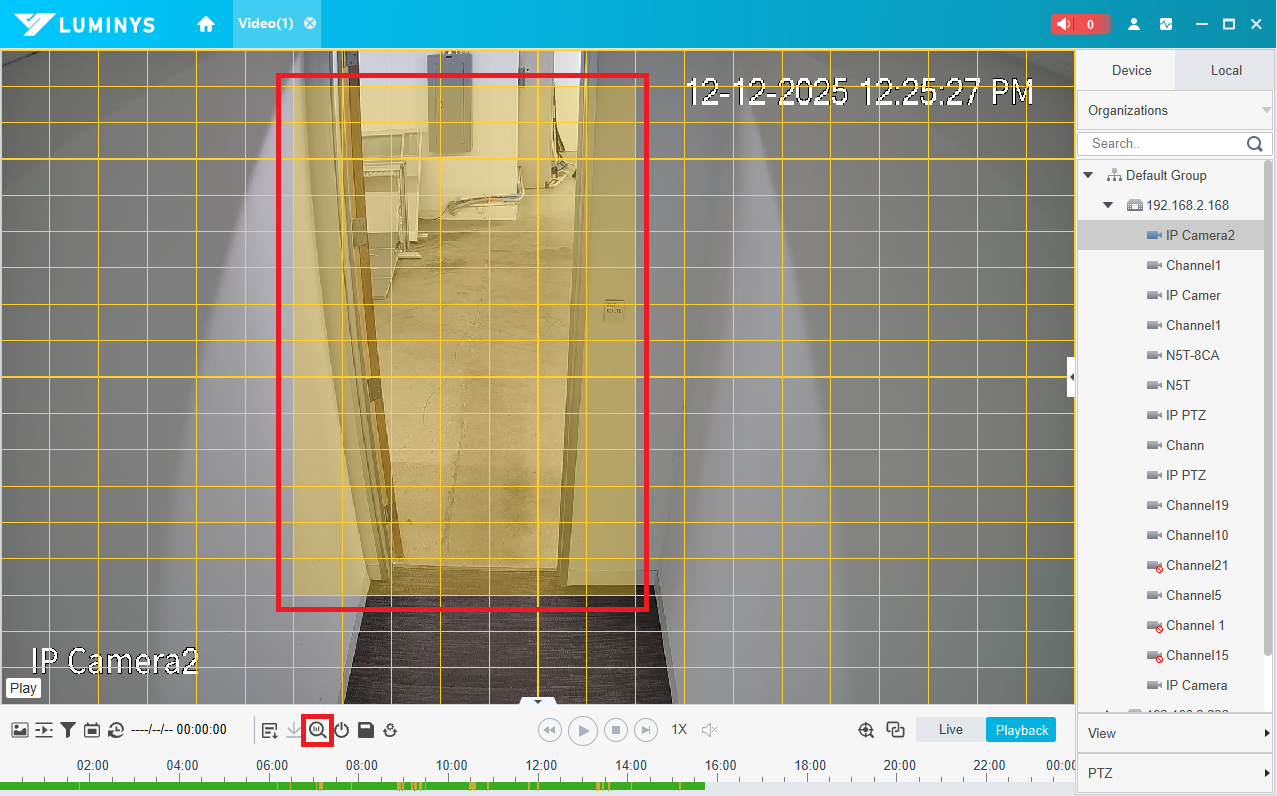This screenshot has height=796, width=1277.
Task: Click the smart search magnifier icon
Action: [317, 730]
